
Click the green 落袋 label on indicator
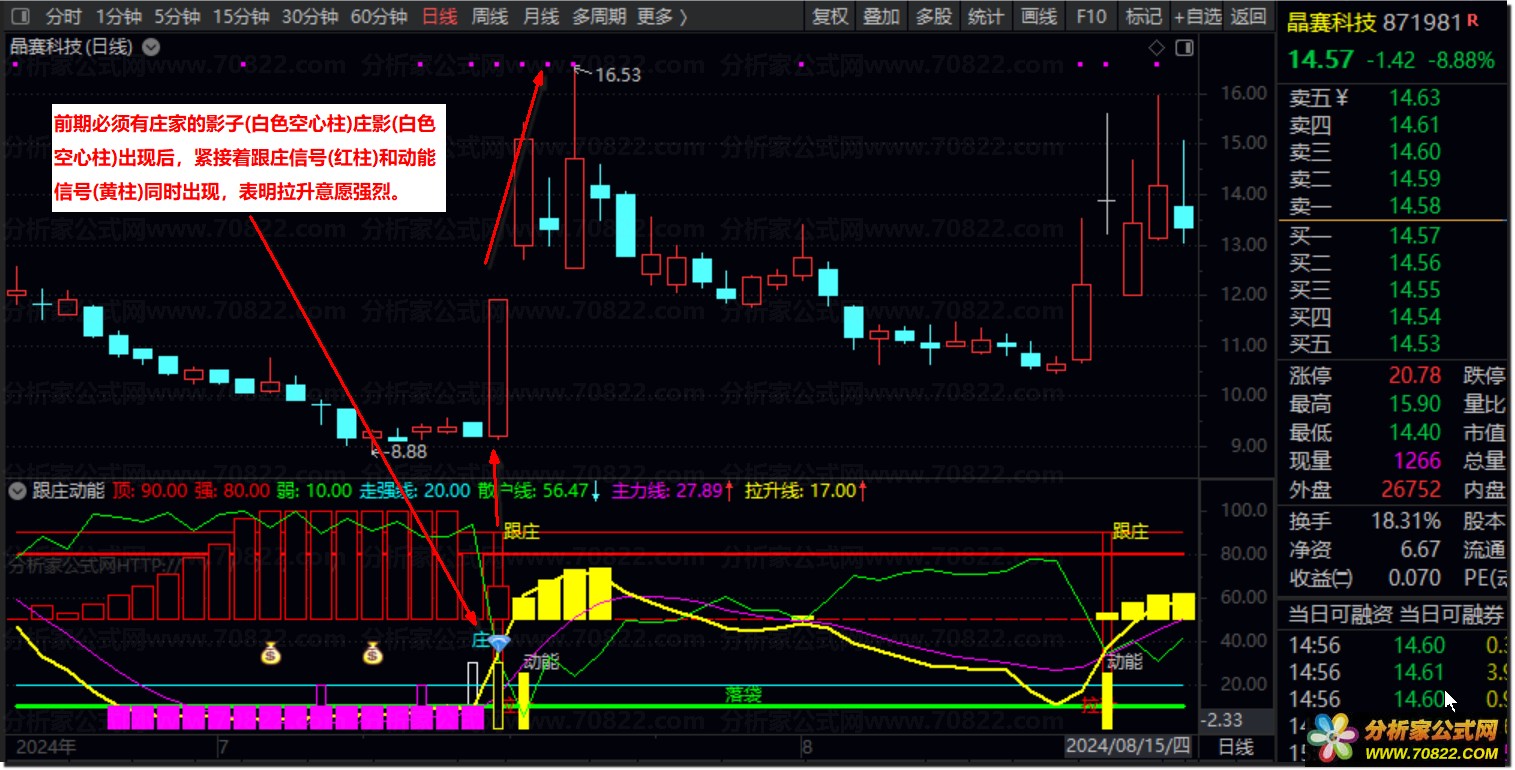click(743, 694)
